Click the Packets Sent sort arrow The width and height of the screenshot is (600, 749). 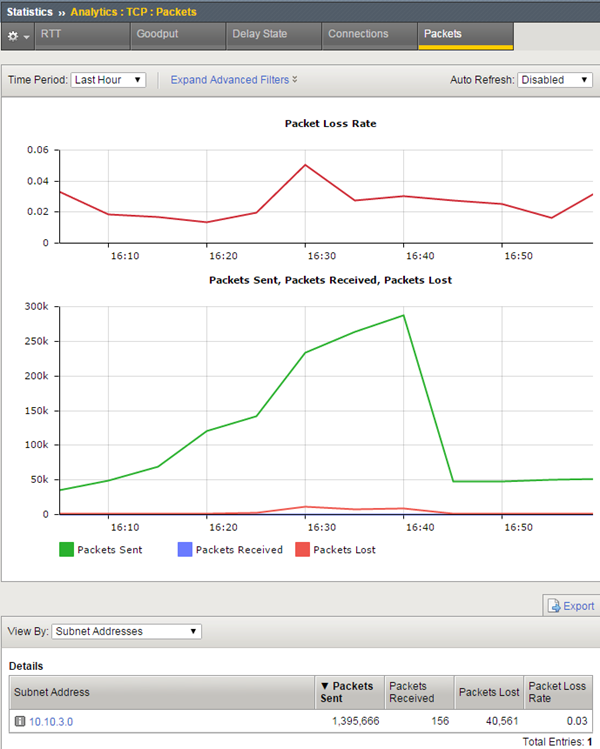click(x=324, y=686)
